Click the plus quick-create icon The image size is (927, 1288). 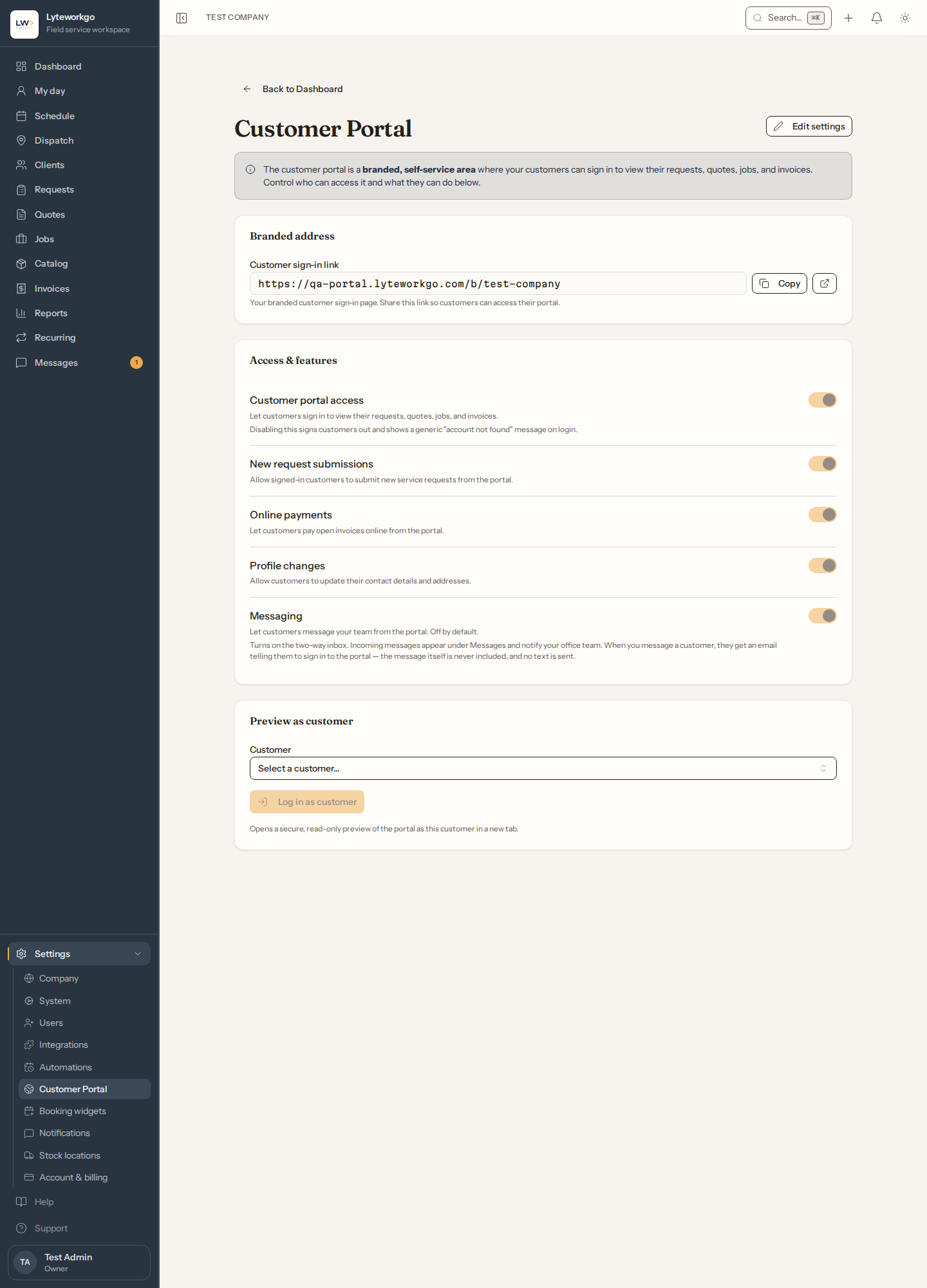(848, 18)
